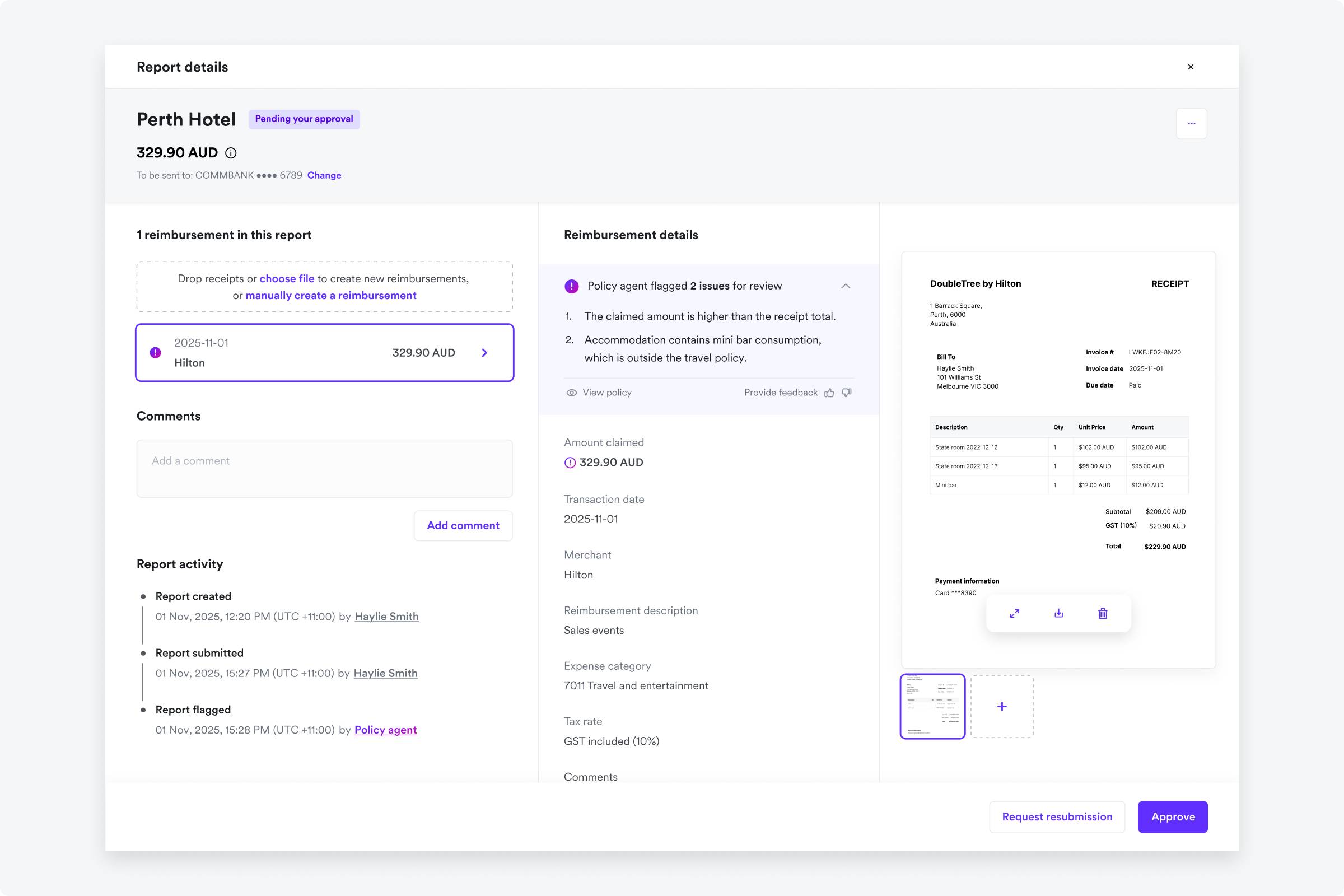This screenshot has height=896, width=1344.
Task: Click the Approve button
Action: [1172, 816]
